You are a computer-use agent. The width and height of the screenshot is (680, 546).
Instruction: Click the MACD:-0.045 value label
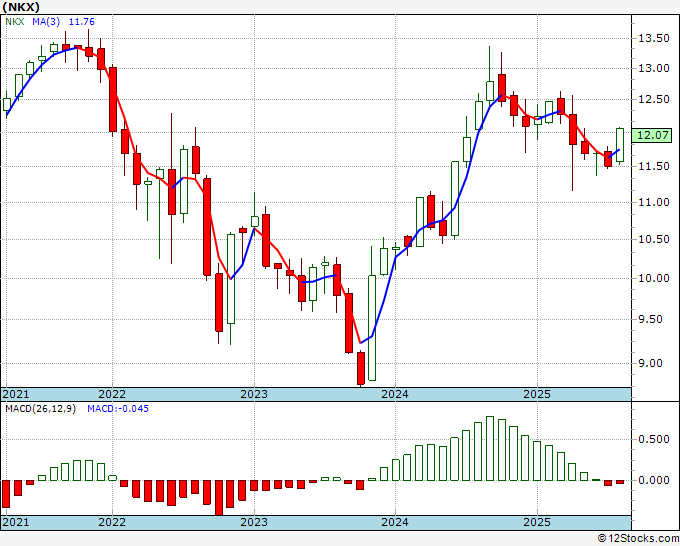click(118, 409)
